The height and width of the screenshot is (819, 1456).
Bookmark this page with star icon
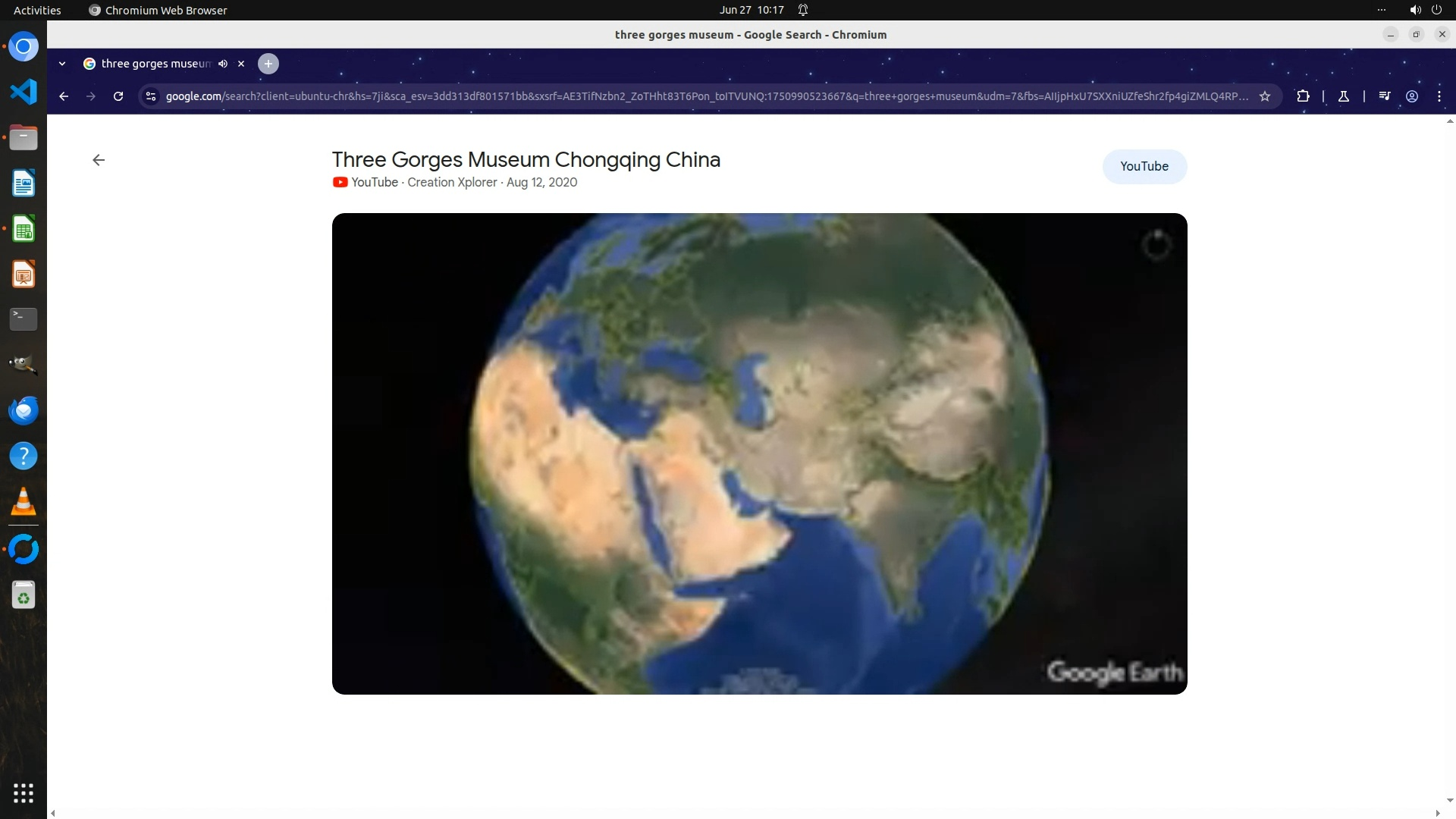(1265, 96)
